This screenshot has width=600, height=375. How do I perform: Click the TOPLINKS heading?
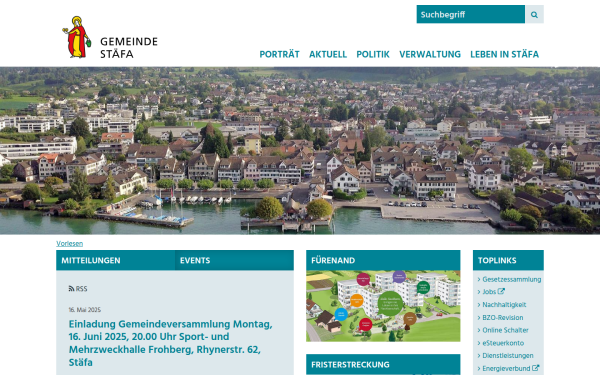[497, 261]
